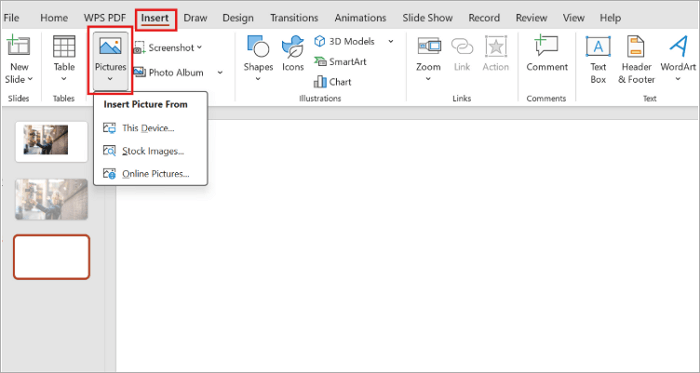700x373 pixels.
Task: Click the Pictures icon in ribbon
Action: 110,46
